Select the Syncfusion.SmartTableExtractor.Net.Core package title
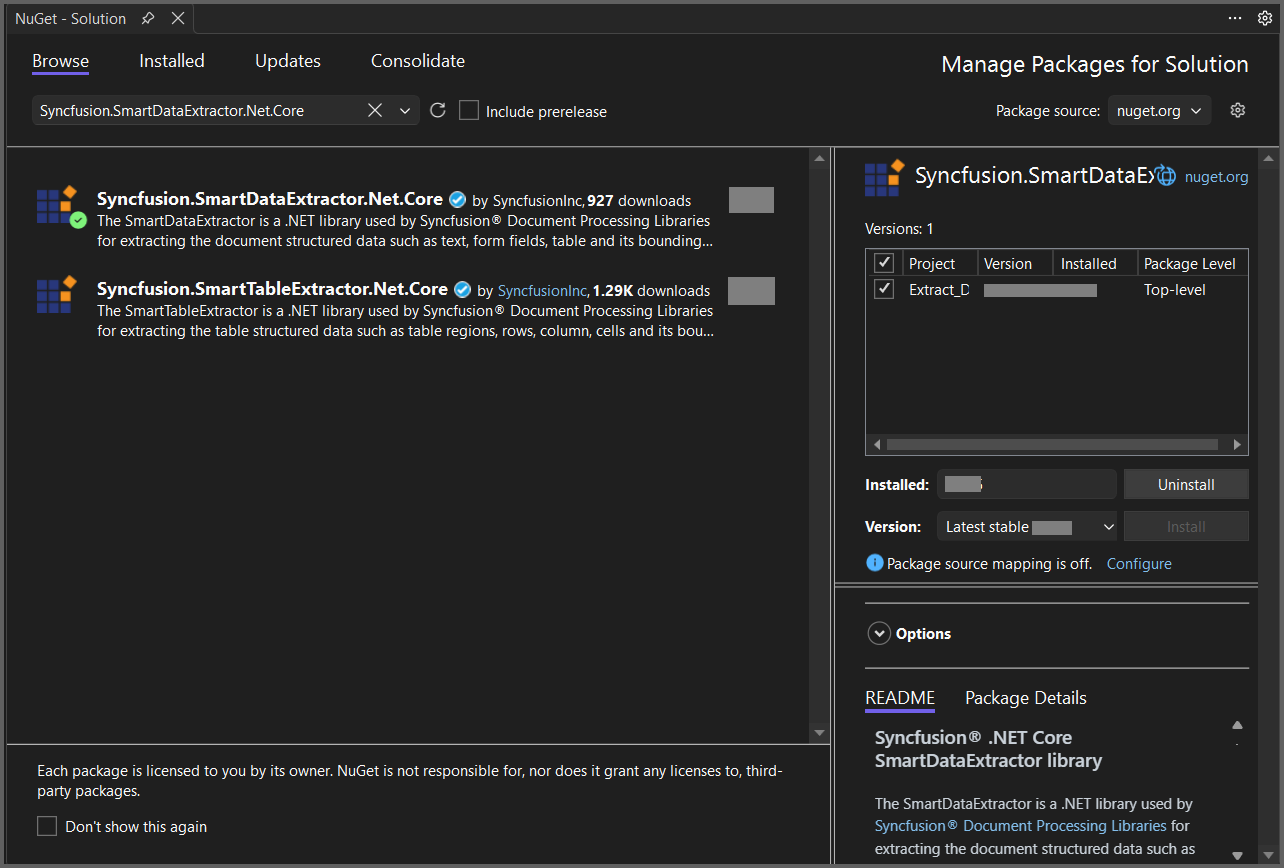1284x868 pixels. [272, 289]
